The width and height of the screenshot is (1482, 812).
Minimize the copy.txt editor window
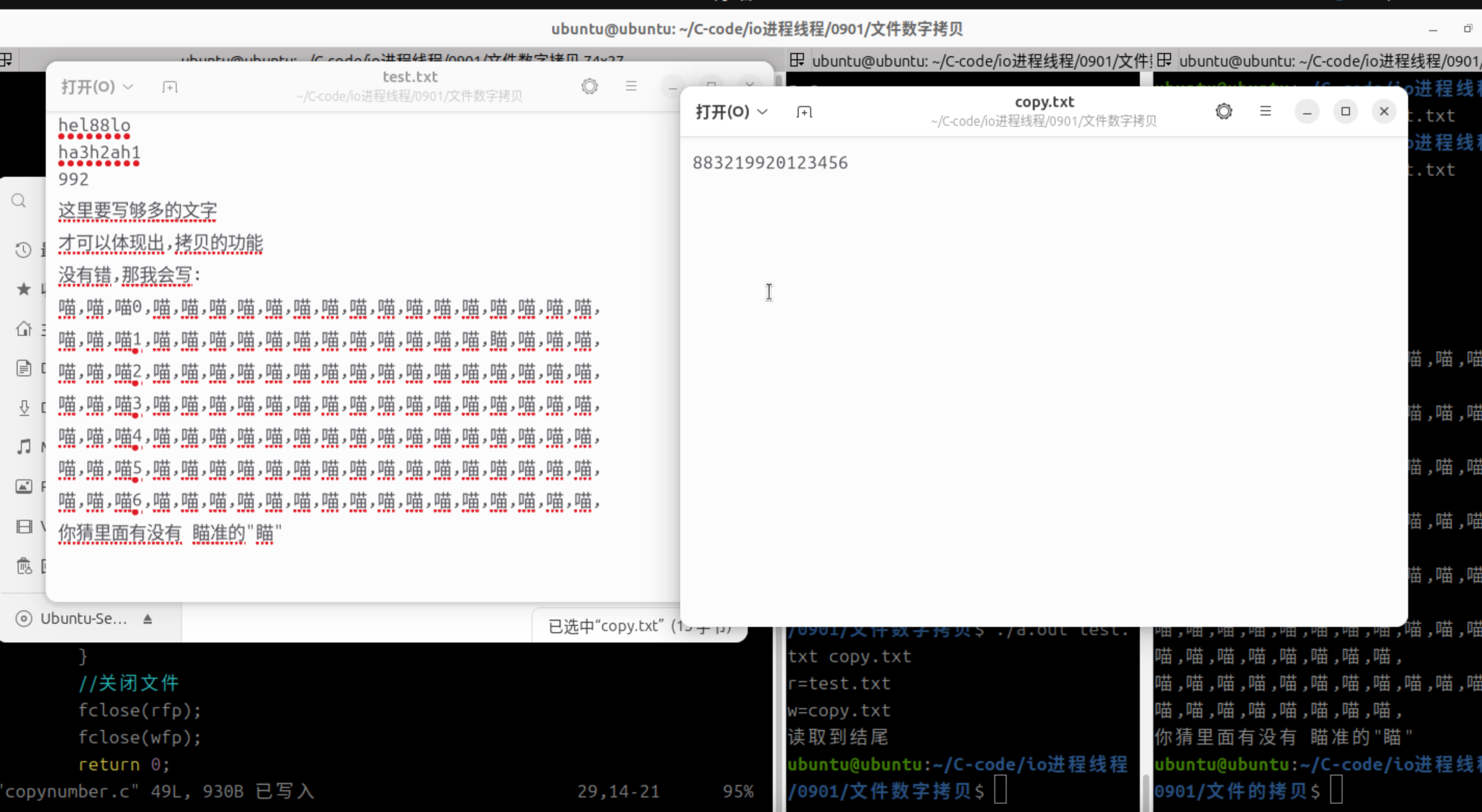(x=1307, y=112)
